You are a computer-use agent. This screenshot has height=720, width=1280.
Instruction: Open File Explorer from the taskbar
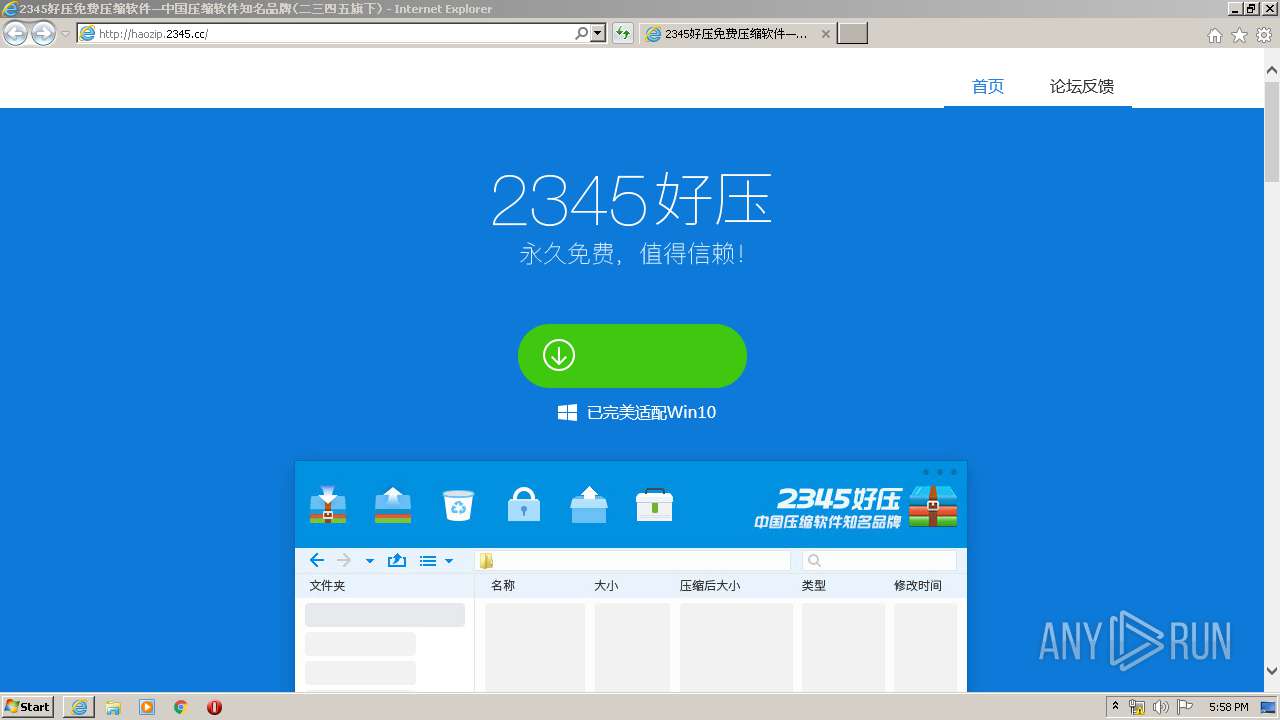pos(113,707)
